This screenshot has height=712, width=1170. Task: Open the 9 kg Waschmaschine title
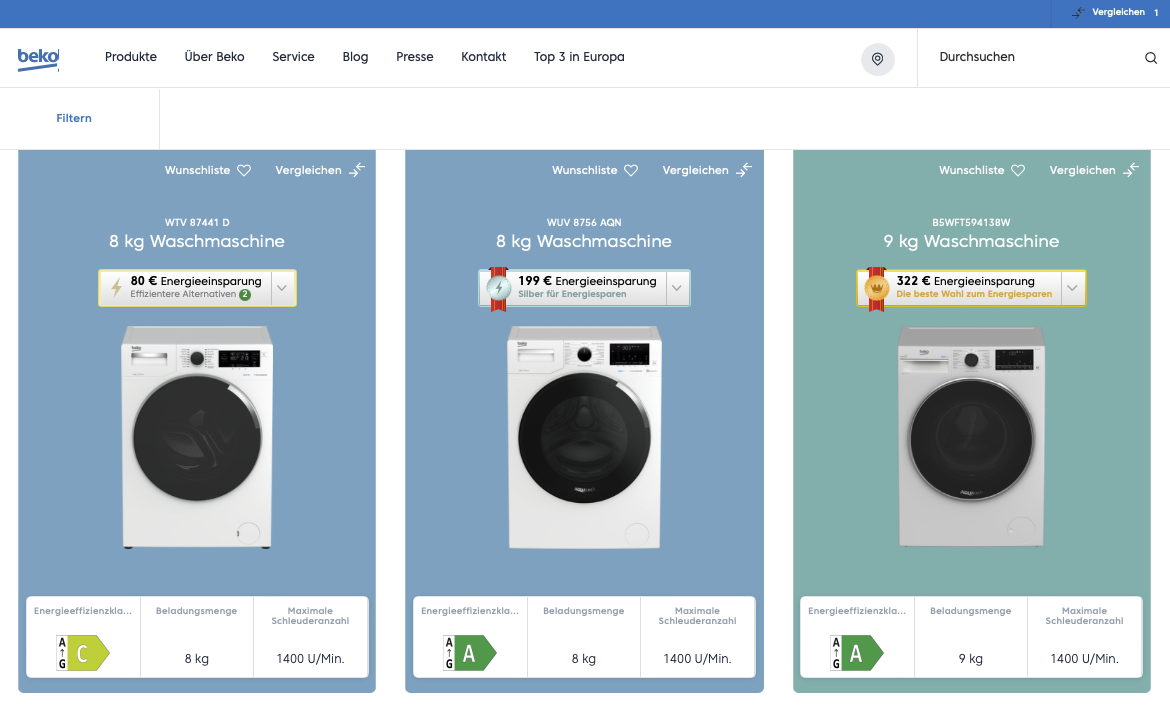(972, 241)
